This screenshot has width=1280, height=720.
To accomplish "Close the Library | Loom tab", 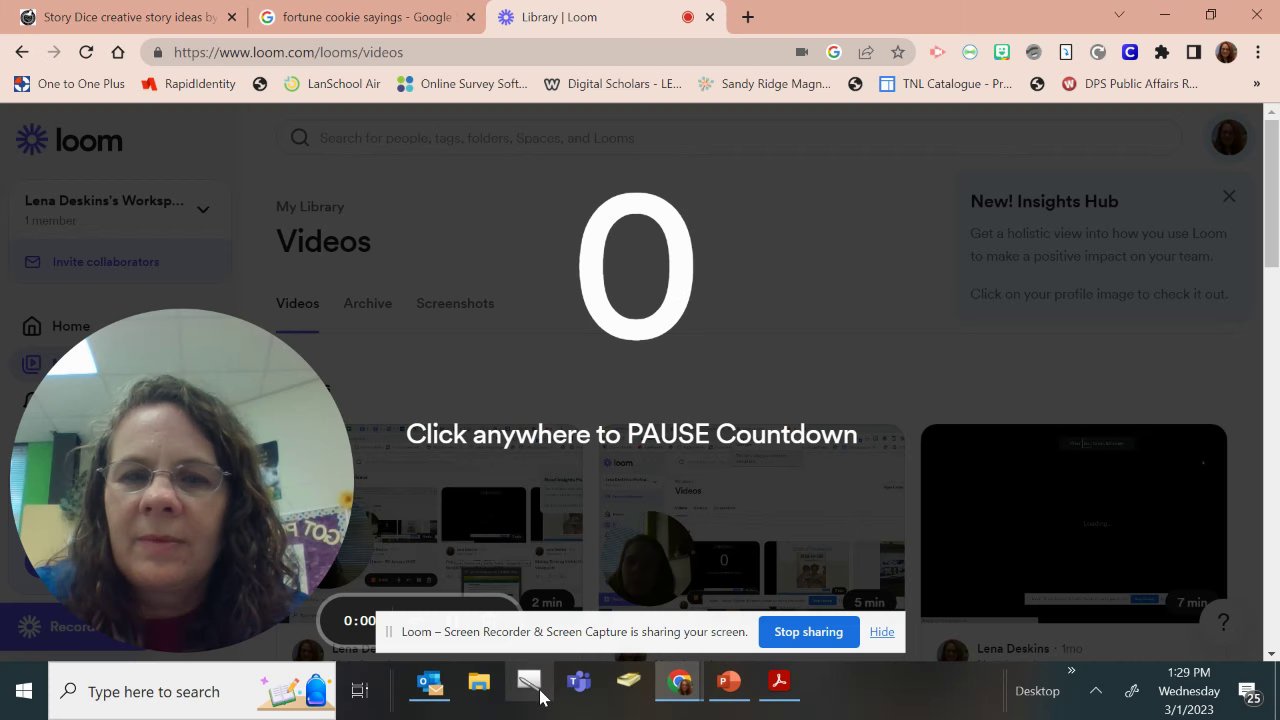I will click(x=711, y=17).
